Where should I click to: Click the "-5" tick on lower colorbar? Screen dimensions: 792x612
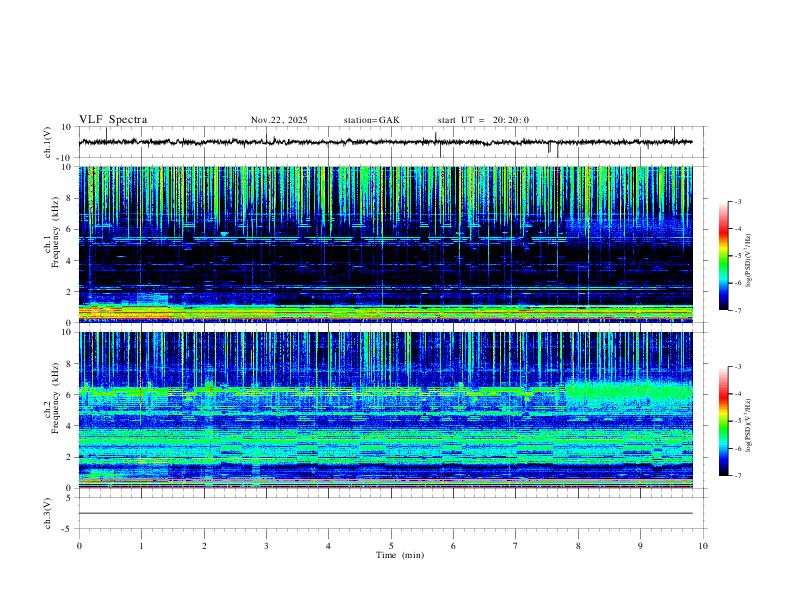[737, 421]
